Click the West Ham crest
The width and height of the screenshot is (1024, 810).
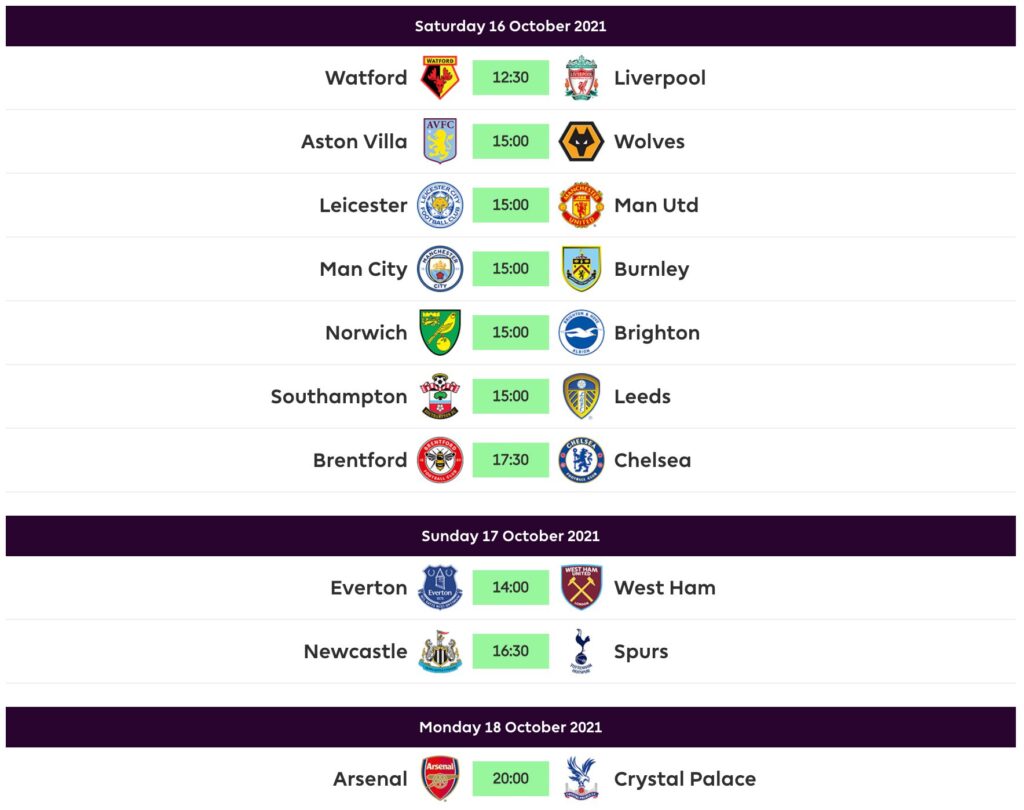[x=581, y=588]
